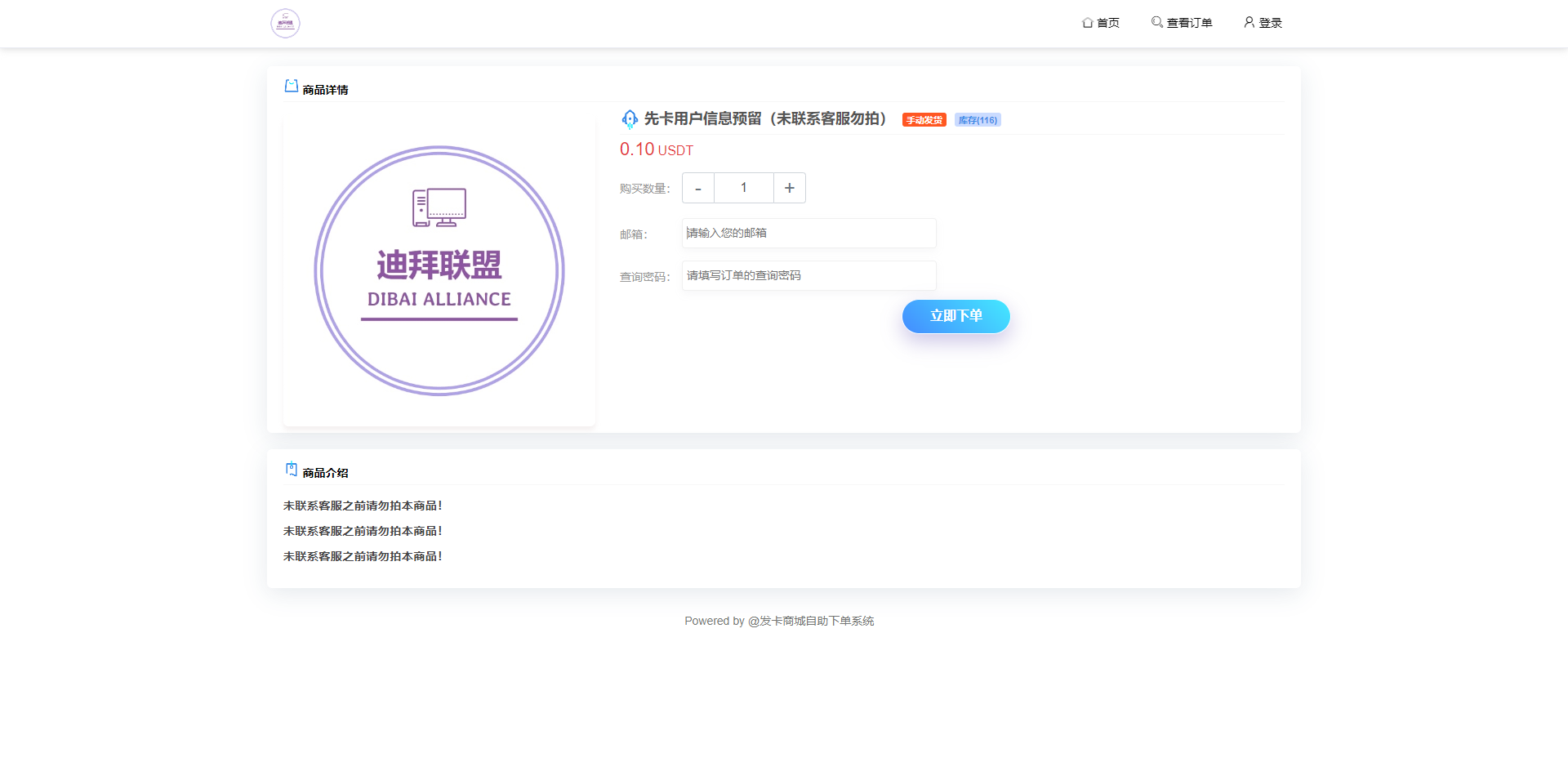Click the home house icon in header

(1088, 23)
